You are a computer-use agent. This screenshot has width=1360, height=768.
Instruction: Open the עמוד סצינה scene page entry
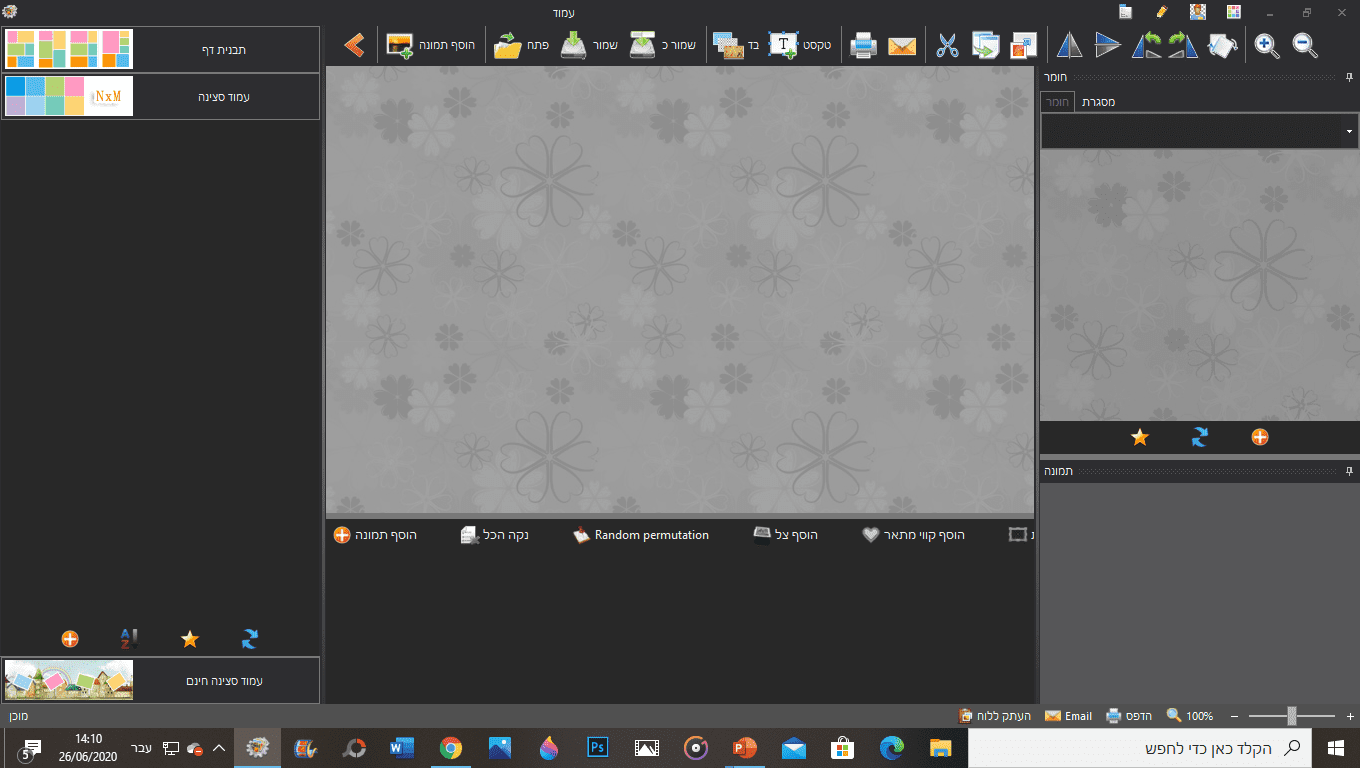(x=161, y=96)
